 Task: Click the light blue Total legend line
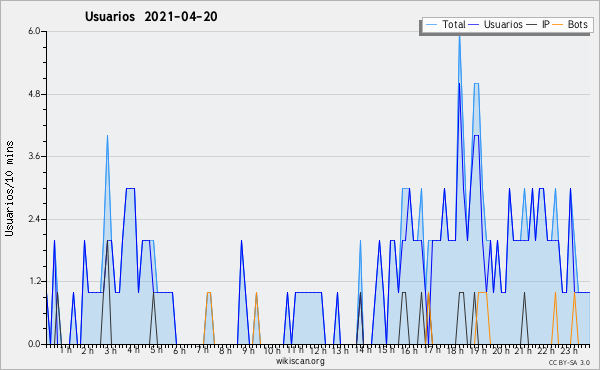tap(431, 25)
